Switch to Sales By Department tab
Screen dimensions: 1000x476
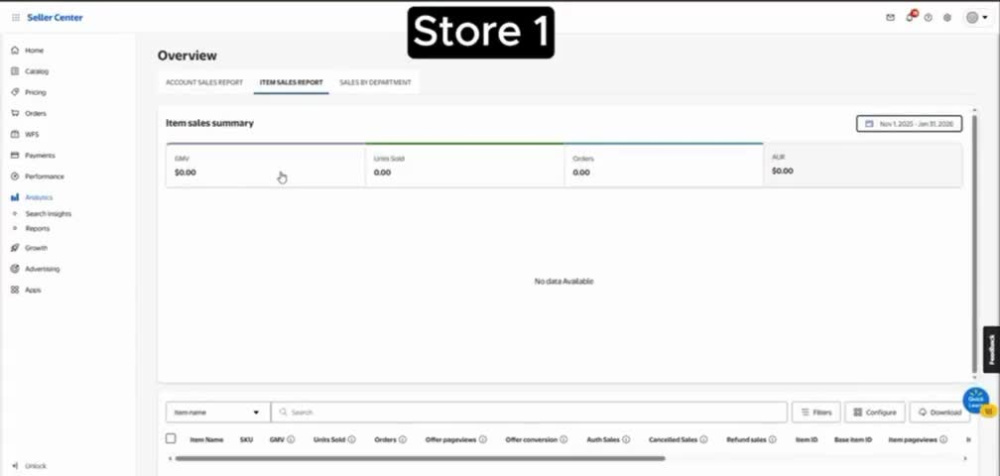375,83
